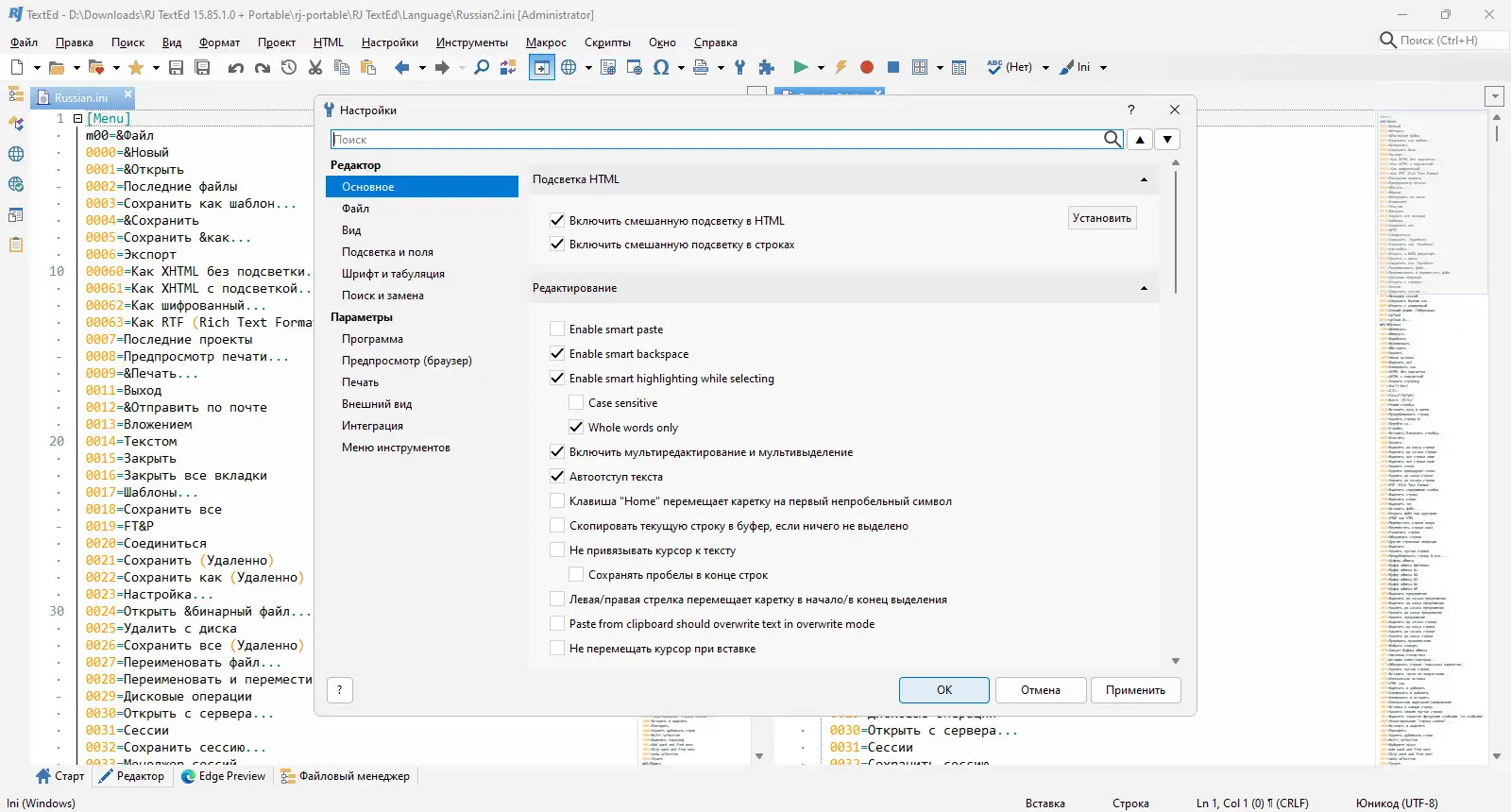
Task: Open the favorites star dropdown arrow
Action: (156, 67)
